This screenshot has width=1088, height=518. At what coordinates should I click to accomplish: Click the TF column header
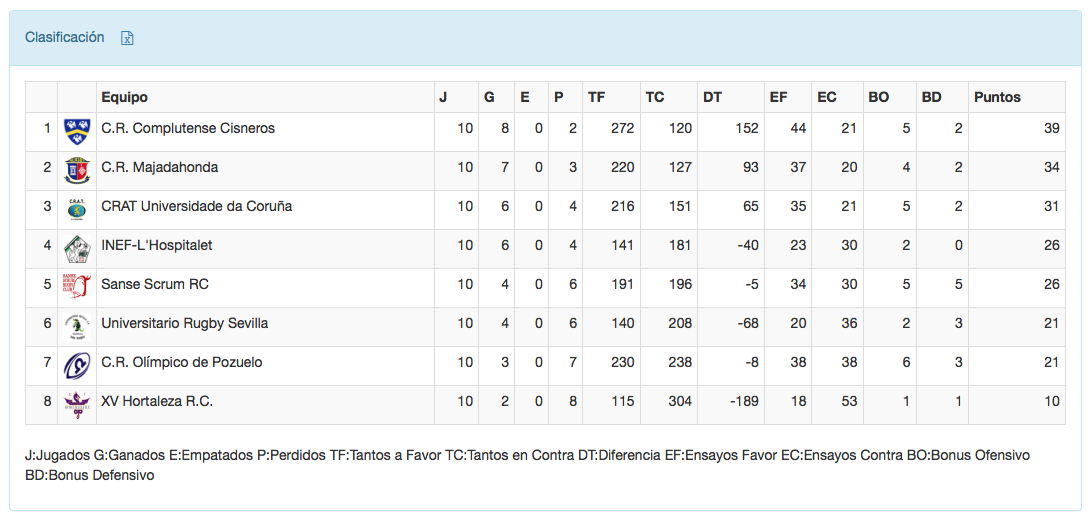pos(597,97)
